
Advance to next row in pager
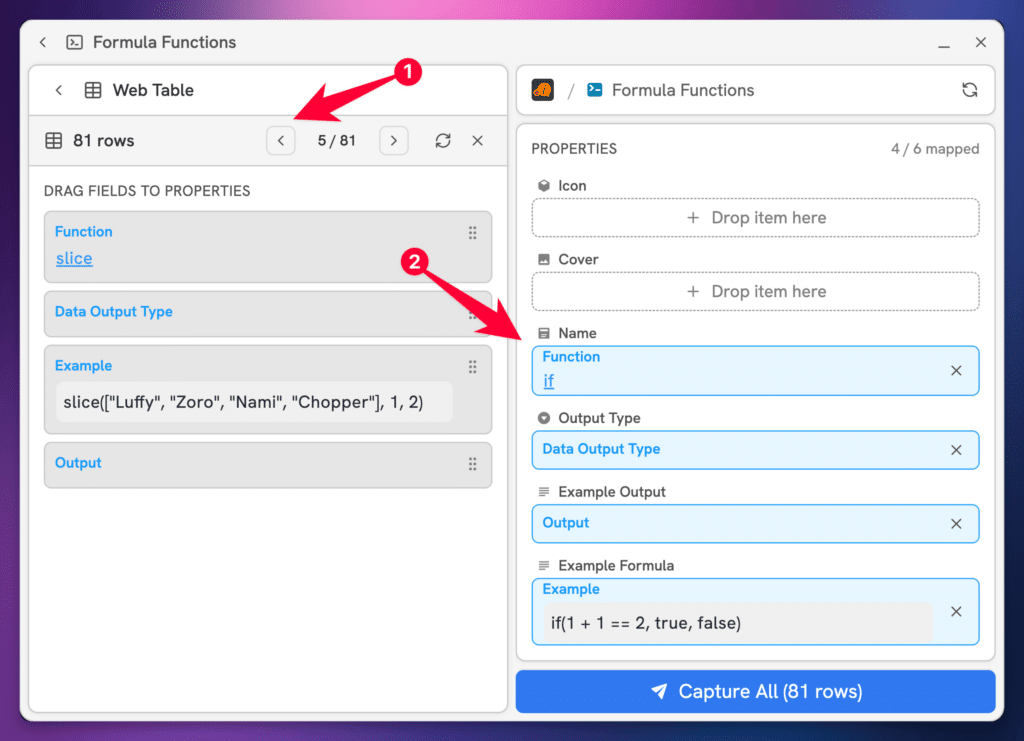pos(394,141)
